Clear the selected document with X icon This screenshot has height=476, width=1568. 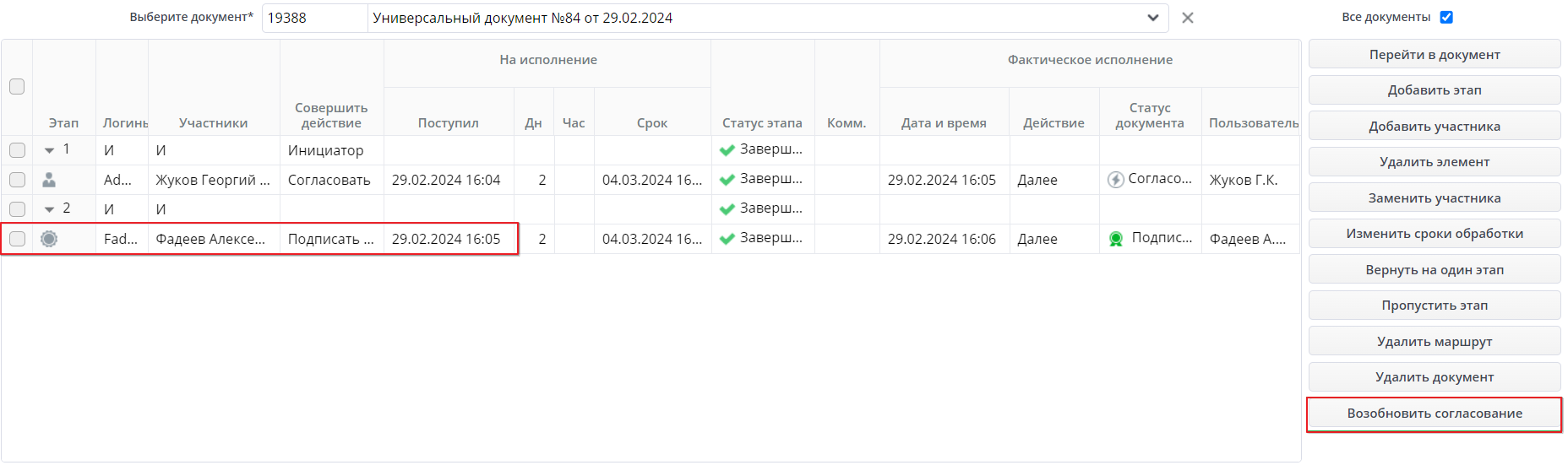[x=1187, y=18]
